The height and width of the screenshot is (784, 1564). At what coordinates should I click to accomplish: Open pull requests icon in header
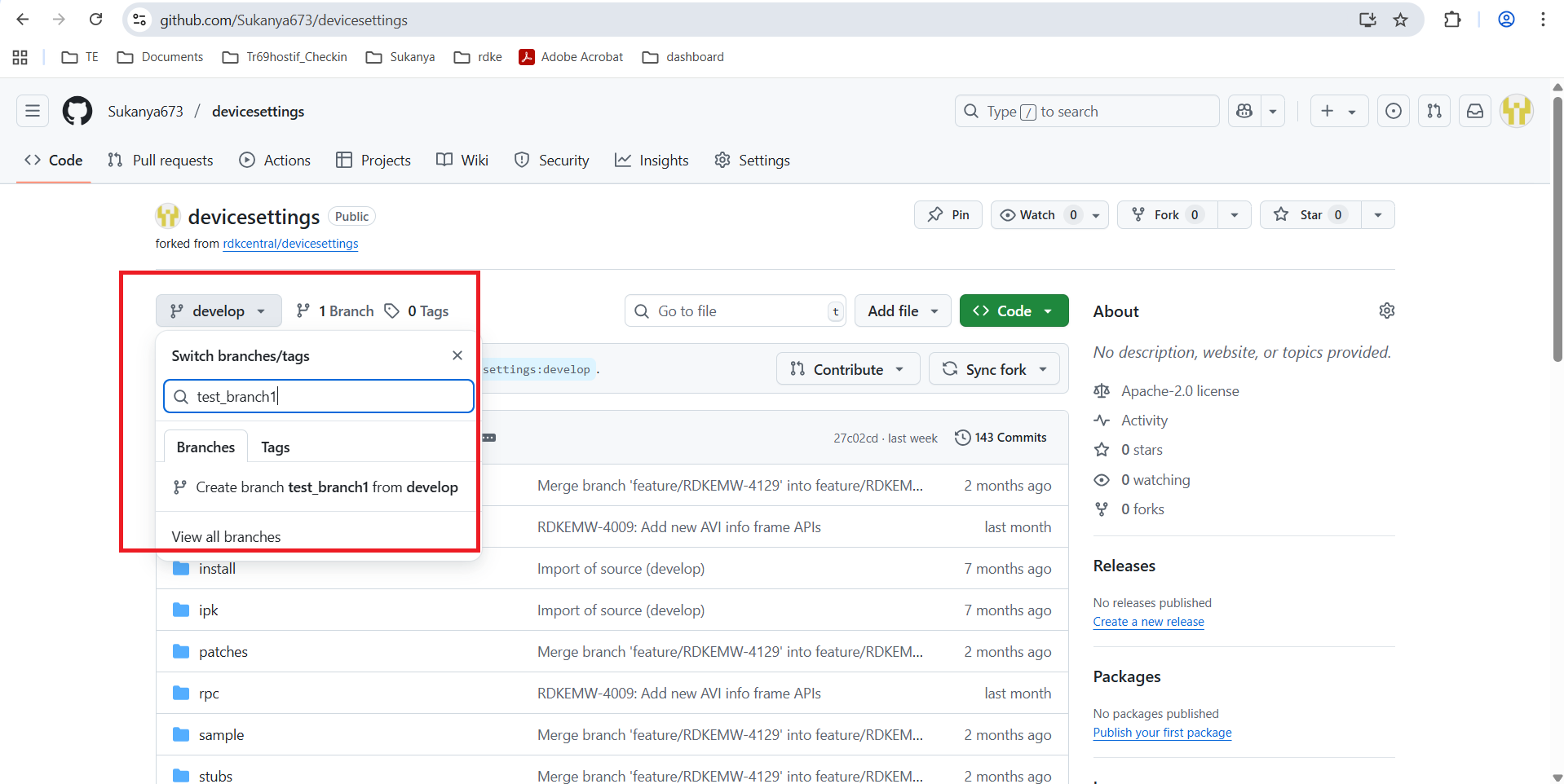point(1434,111)
